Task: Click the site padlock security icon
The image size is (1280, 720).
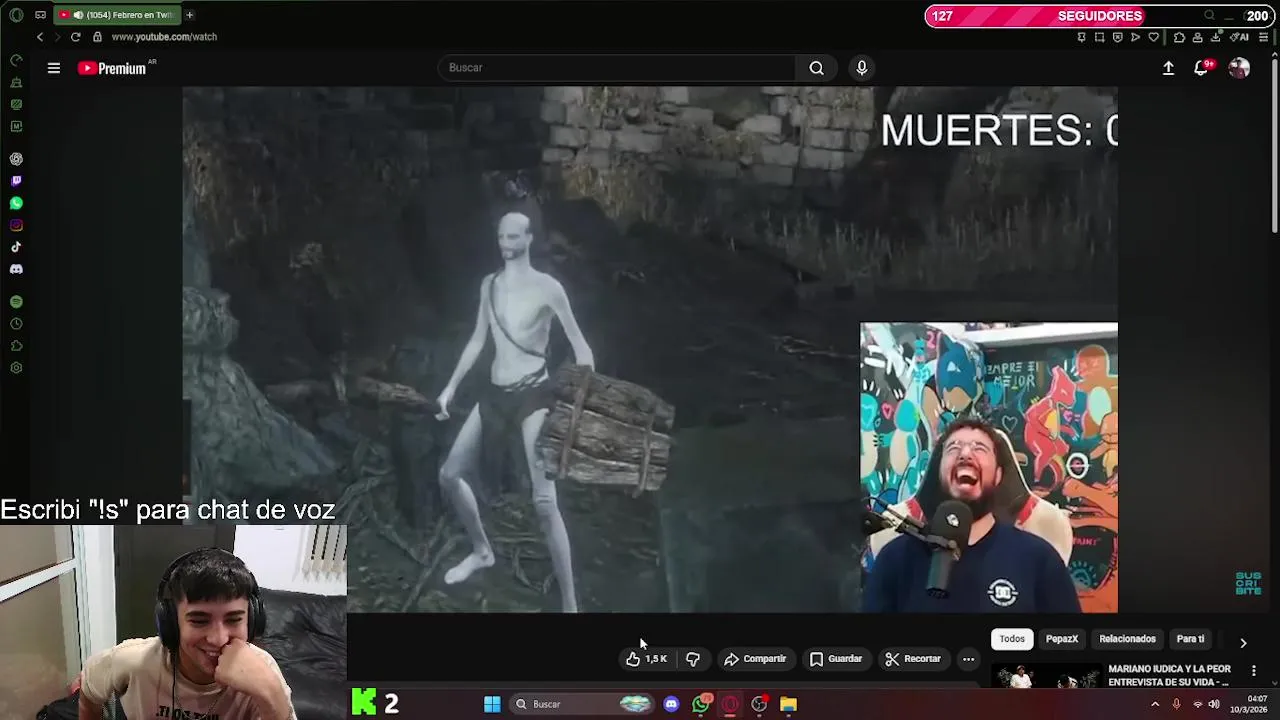Action: (97, 37)
